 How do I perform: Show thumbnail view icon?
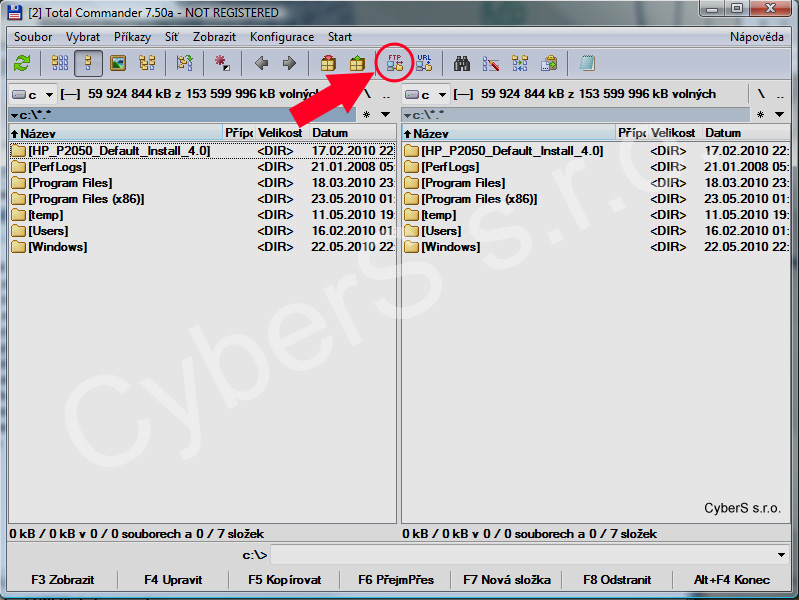[118, 63]
